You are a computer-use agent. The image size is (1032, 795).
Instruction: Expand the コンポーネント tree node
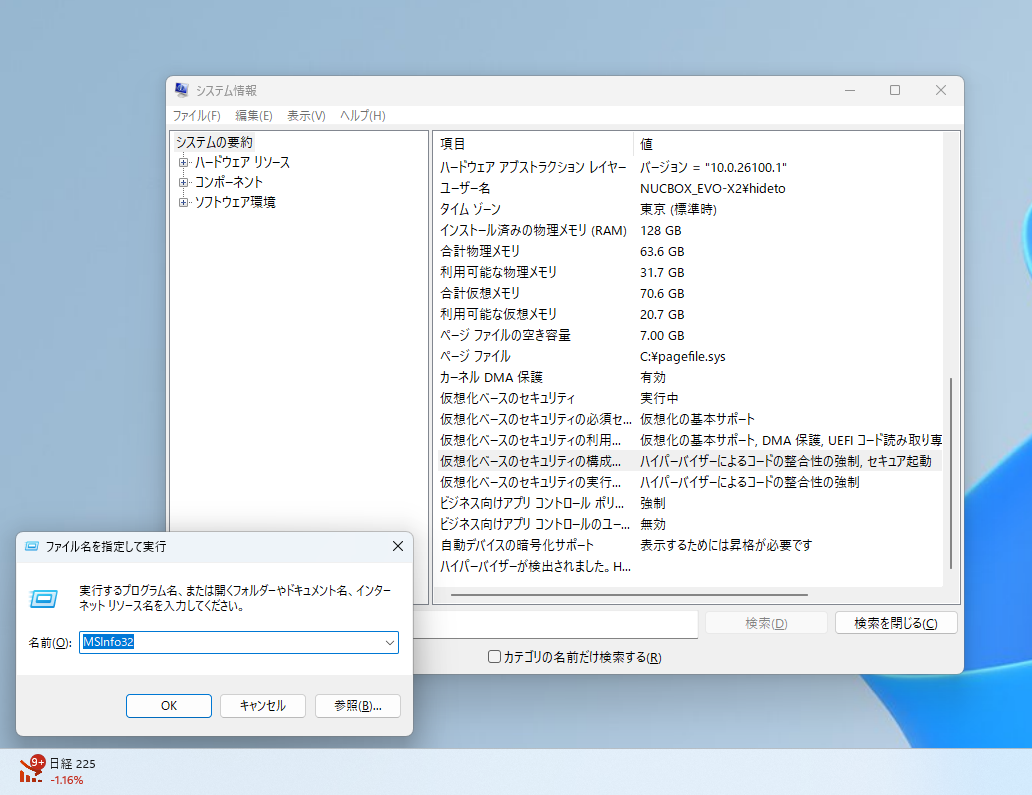[182, 183]
